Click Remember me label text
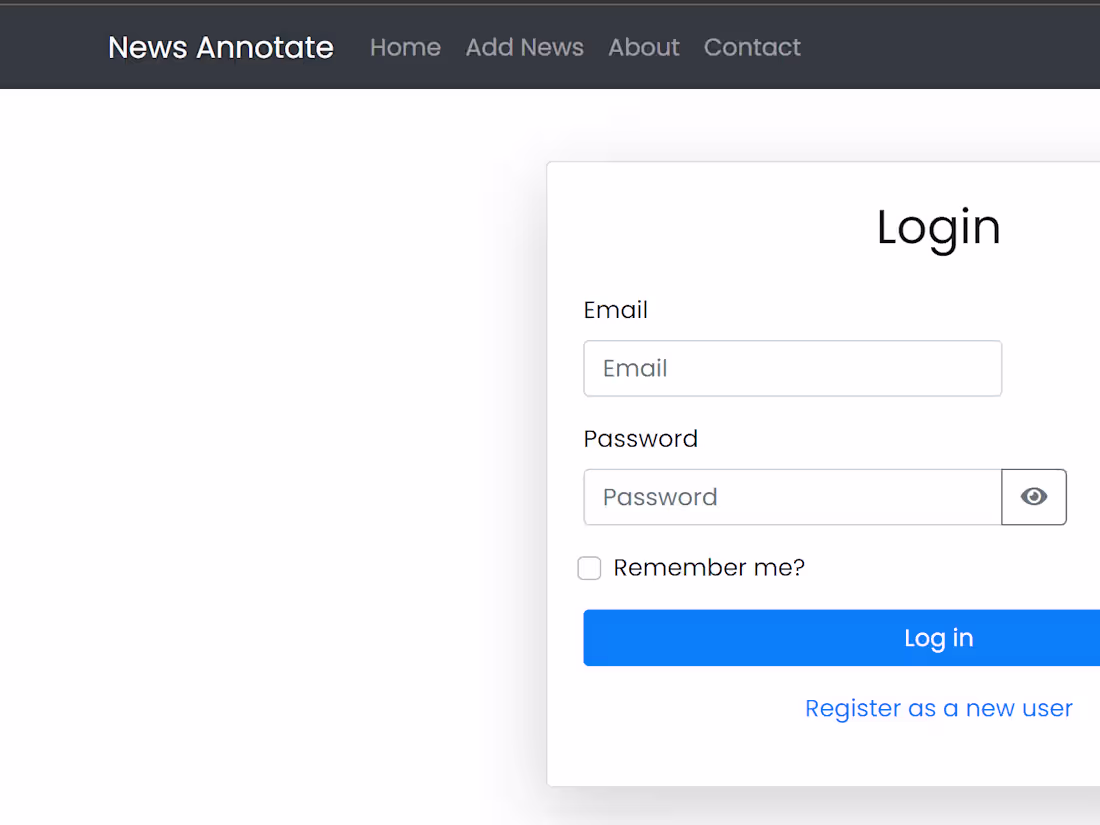Viewport: 1100px width, 825px height. point(708,567)
